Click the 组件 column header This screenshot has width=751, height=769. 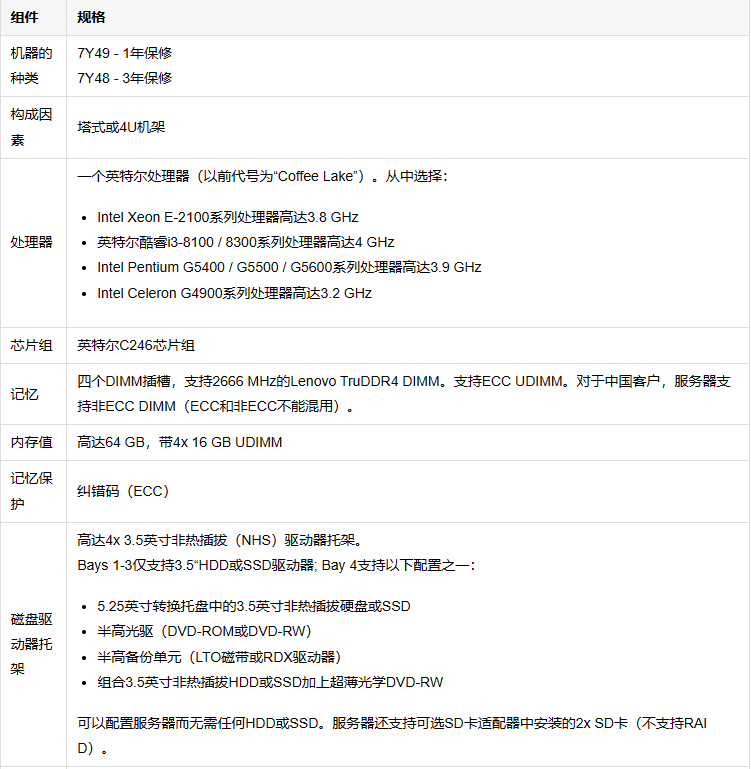coord(24,18)
